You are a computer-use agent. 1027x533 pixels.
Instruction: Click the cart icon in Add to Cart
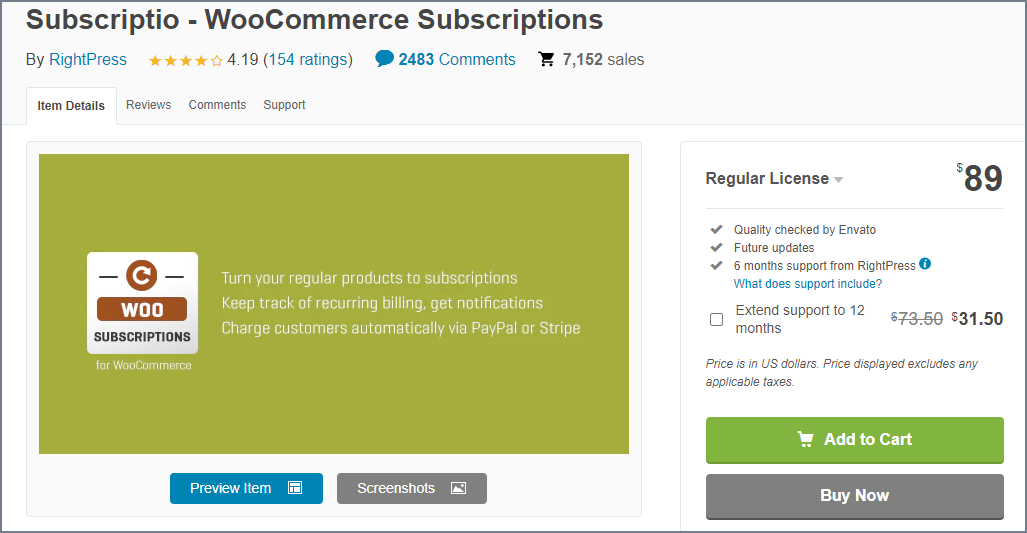(x=805, y=439)
